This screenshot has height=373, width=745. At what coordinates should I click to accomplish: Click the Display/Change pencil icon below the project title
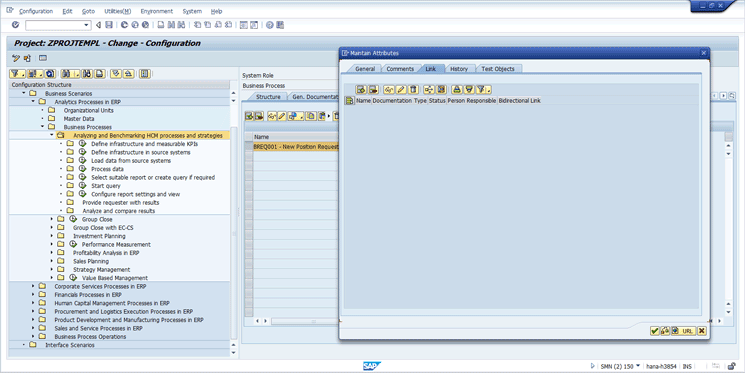click(x=16, y=58)
